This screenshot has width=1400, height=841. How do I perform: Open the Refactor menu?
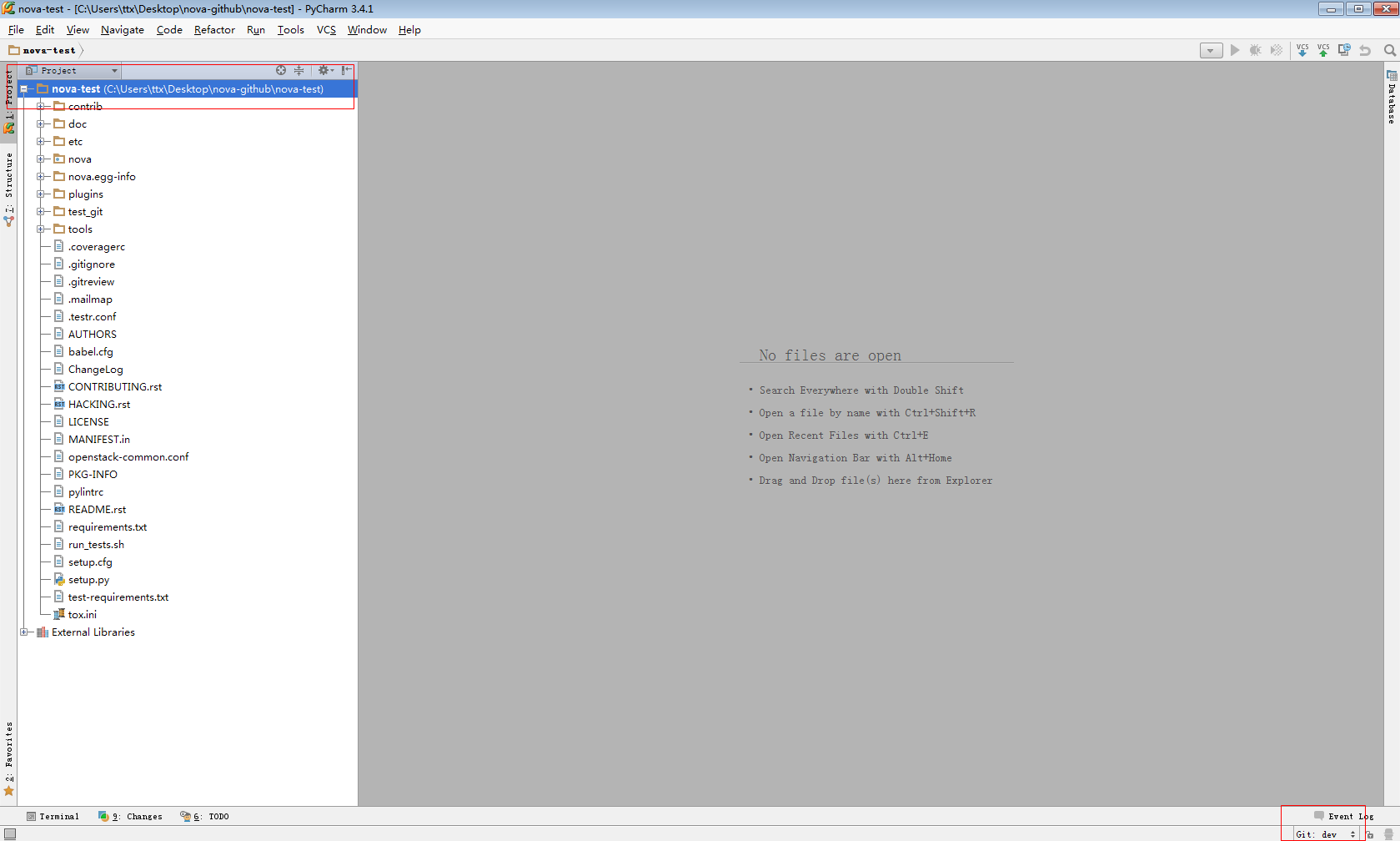tap(214, 30)
